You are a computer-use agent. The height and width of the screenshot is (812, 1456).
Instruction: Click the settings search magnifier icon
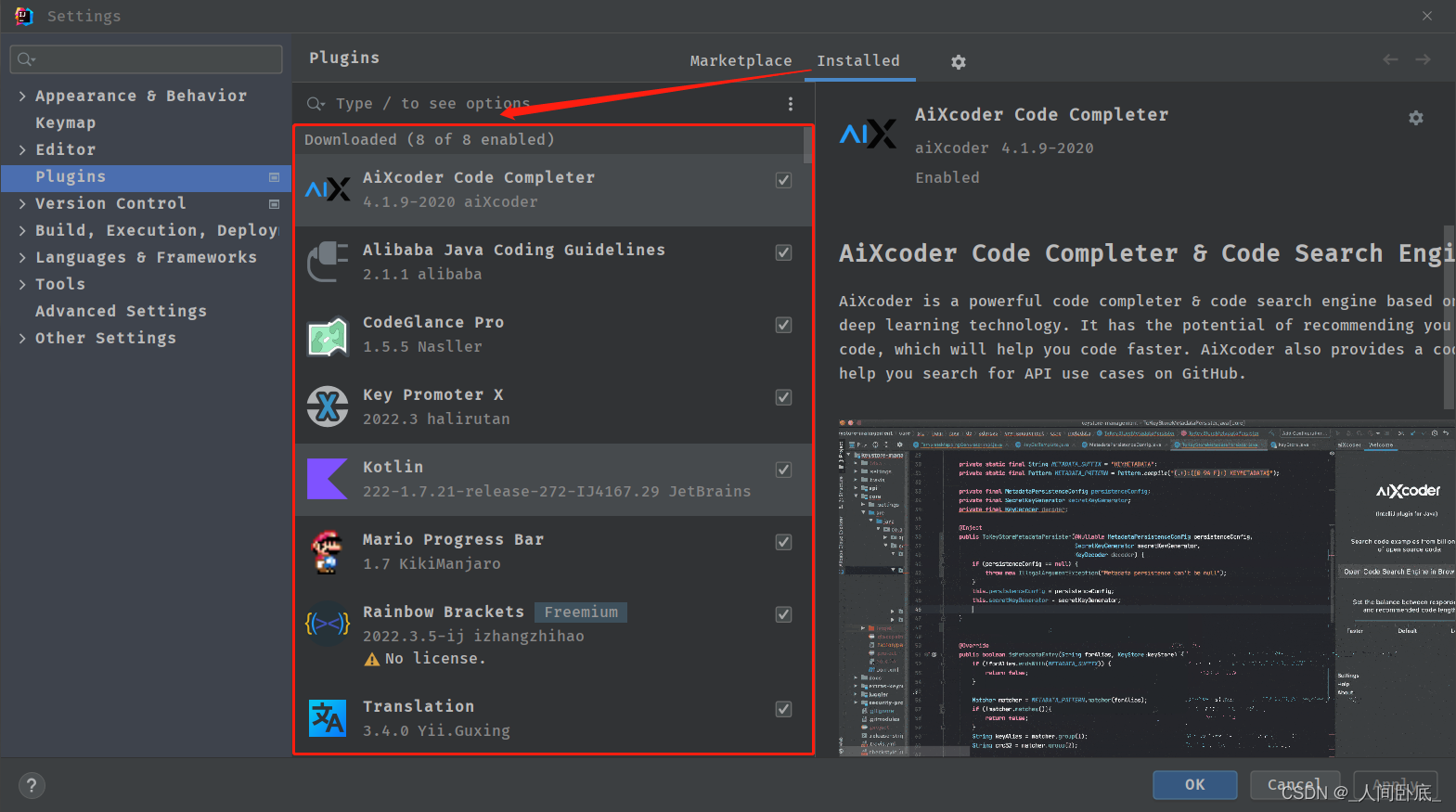(x=26, y=59)
